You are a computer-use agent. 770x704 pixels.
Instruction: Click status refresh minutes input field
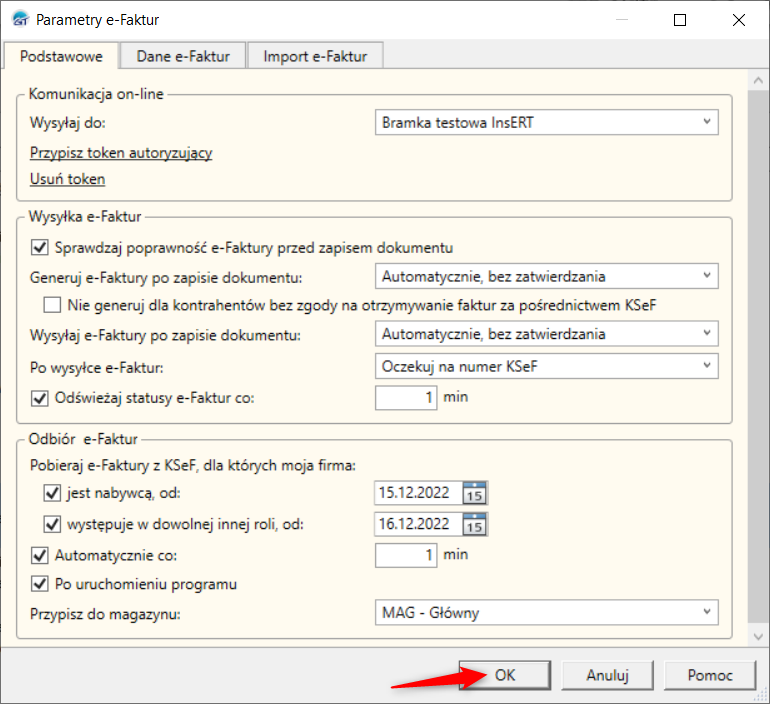pyautogui.click(x=406, y=397)
